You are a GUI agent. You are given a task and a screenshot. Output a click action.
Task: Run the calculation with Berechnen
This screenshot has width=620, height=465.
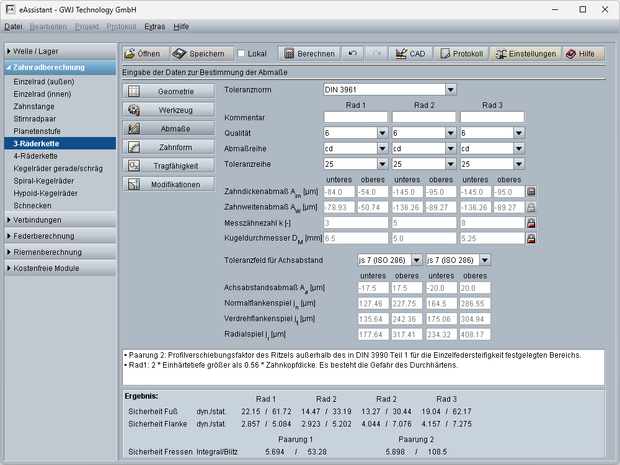tap(308, 53)
